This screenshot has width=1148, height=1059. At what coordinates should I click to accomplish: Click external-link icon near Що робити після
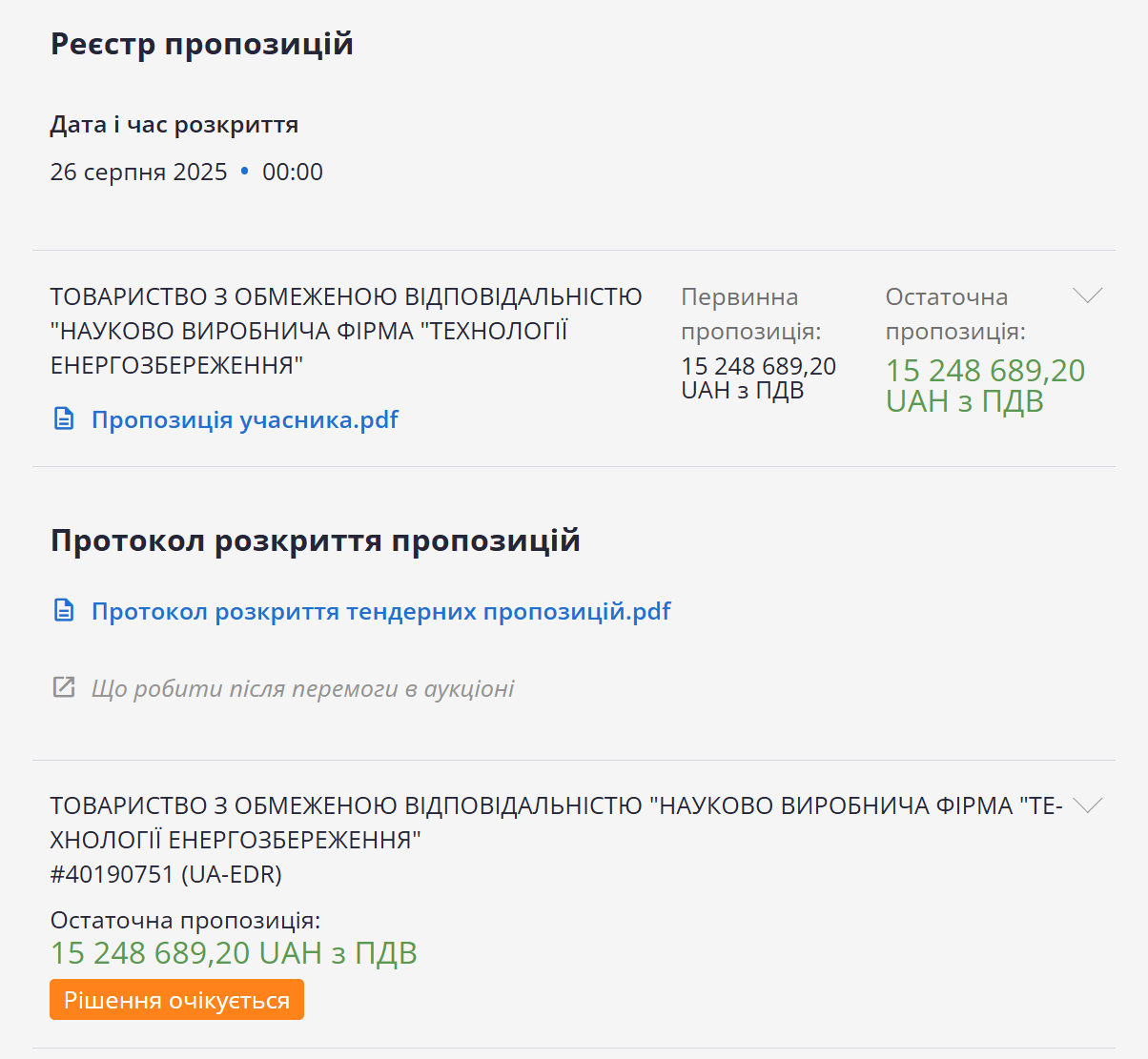point(64,688)
